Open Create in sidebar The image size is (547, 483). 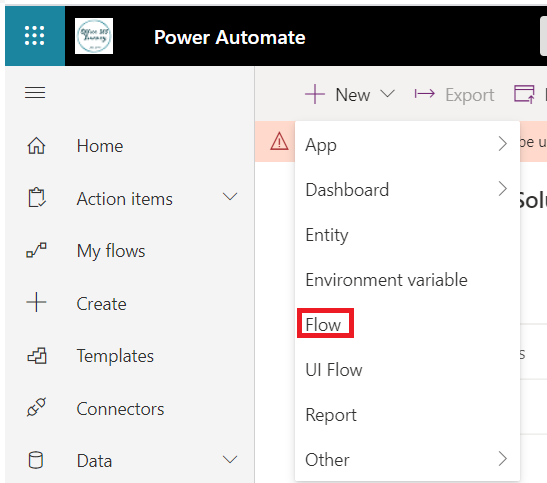(x=101, y=304)
